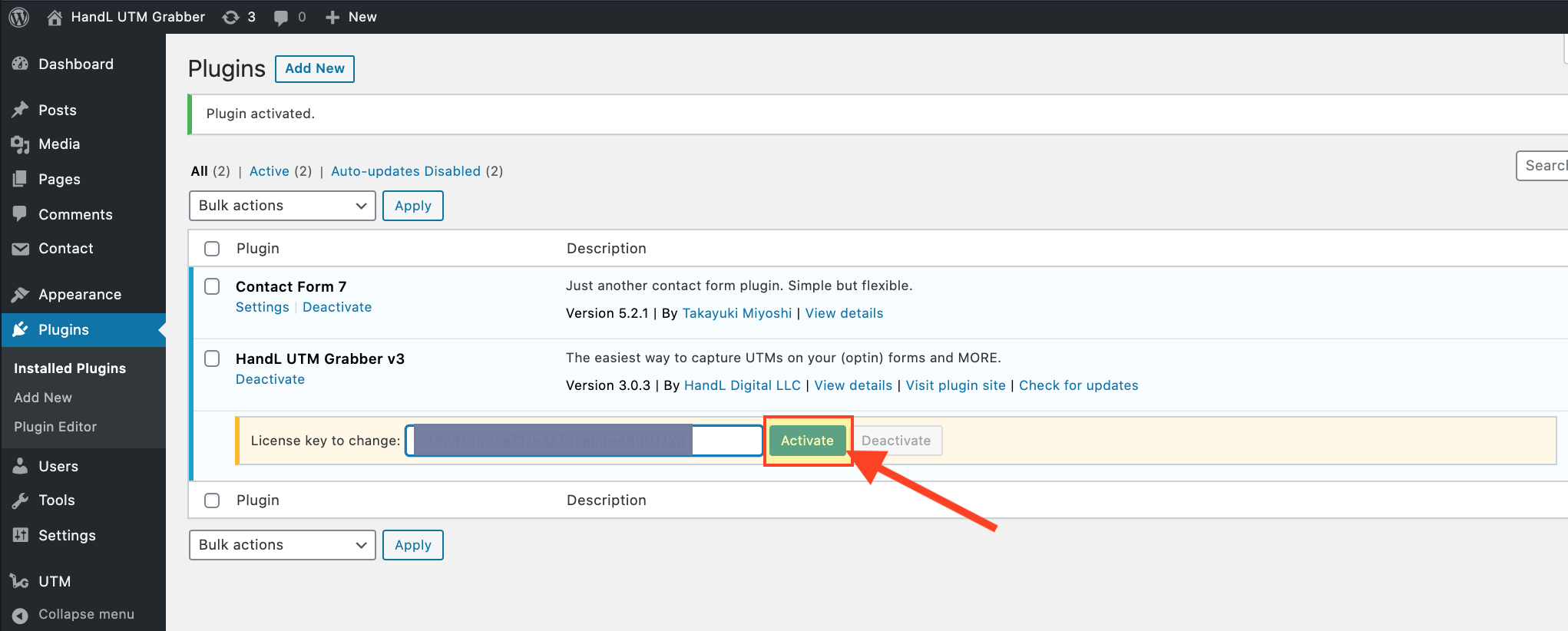Expand the bottom Bulk actions dropdown

(x=282, y=545)
